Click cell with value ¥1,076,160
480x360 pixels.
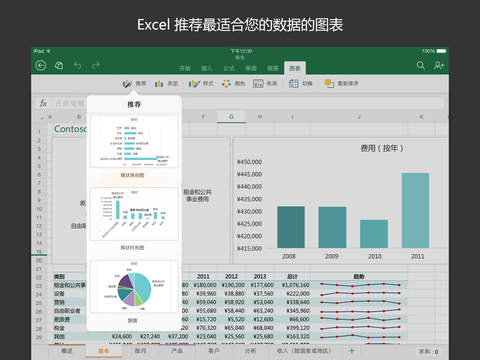click(296, 285)
